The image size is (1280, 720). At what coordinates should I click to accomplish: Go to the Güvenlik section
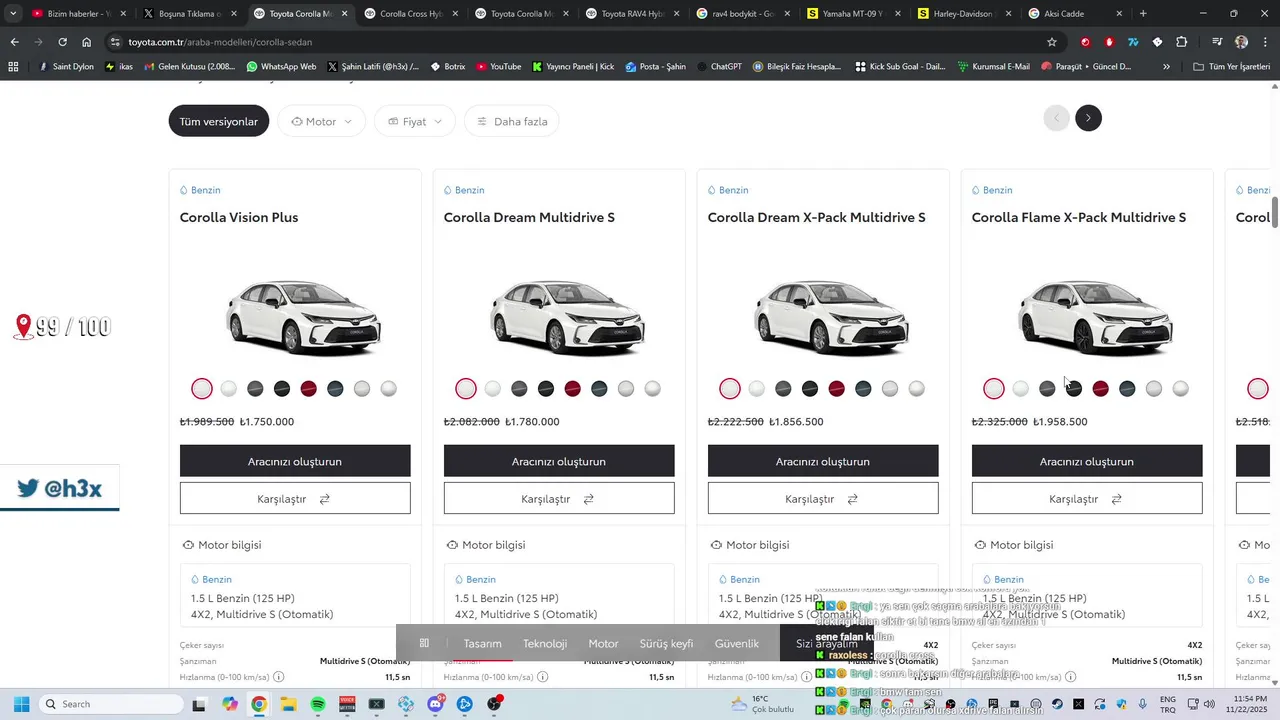click(x=737, y=643)
